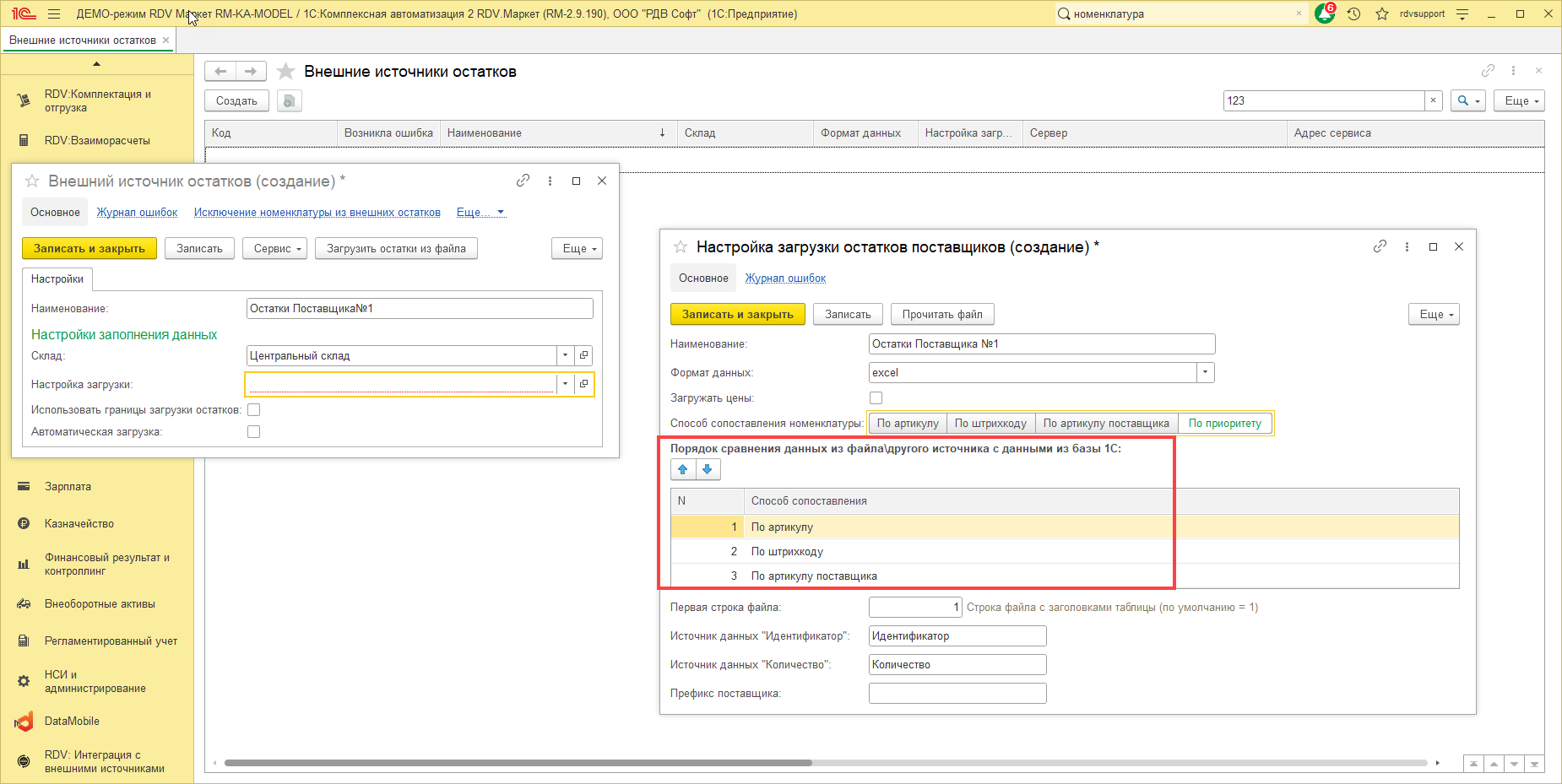Switch to the Журнал ошибок tab in supplier settings
The height and width of the screenshot is (784, 1562).
[785, 278]
